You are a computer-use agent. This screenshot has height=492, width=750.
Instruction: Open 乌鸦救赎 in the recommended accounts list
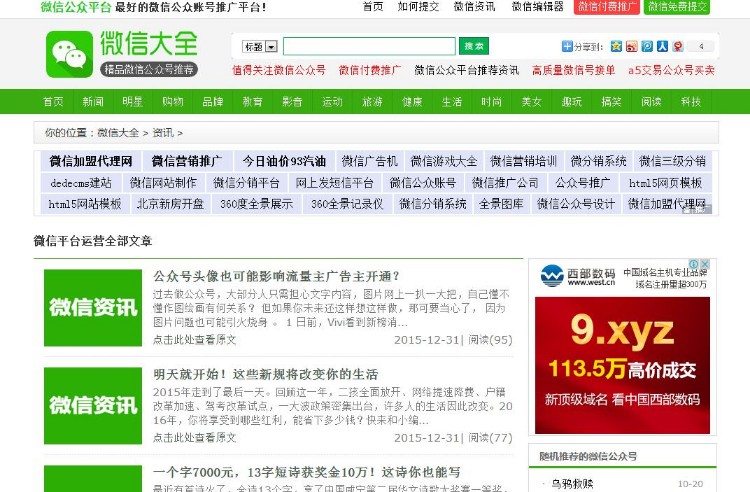(x=572, y=484)
